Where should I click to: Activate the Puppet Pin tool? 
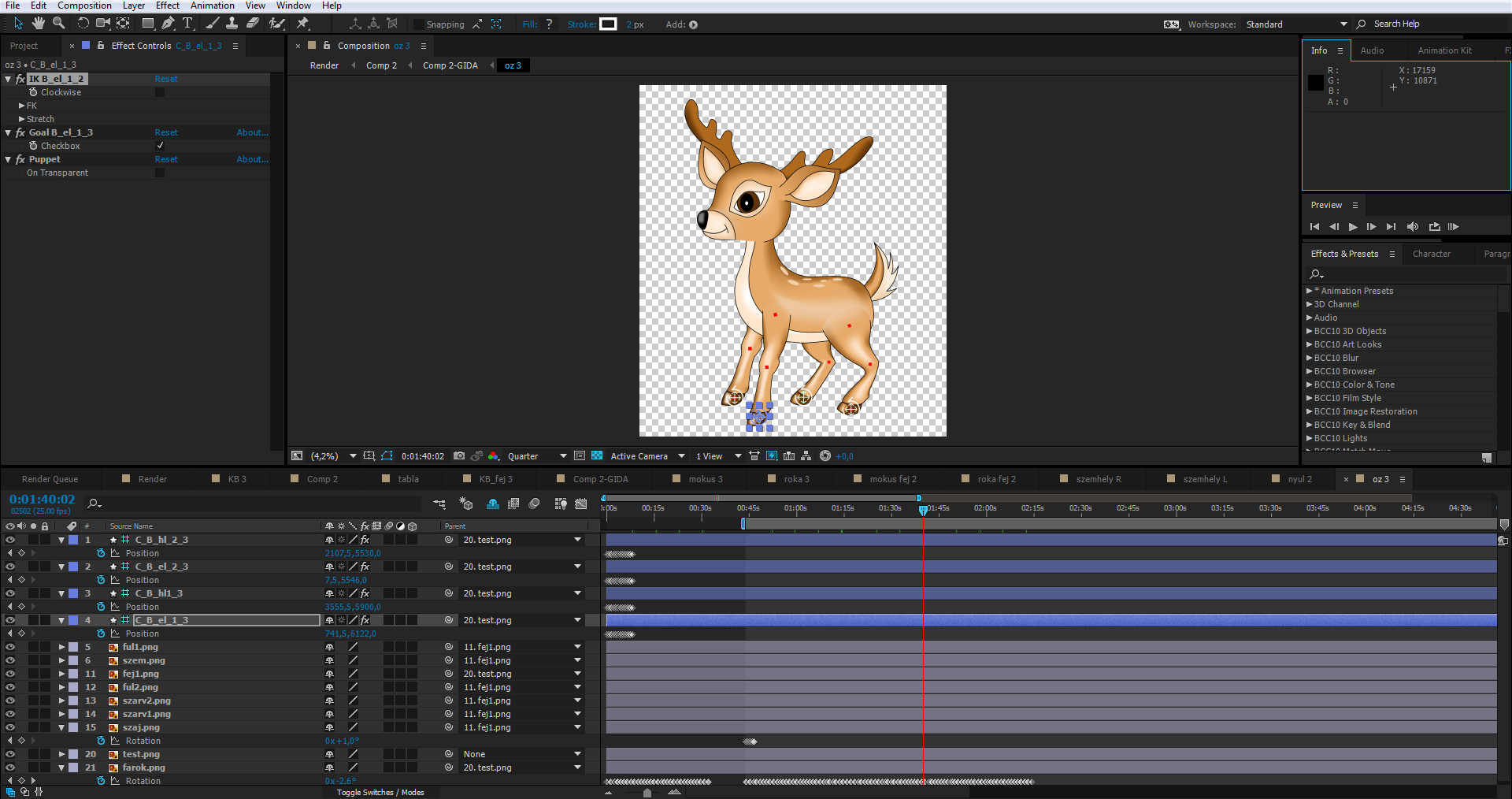pyautogui.click(x=302, y=24)
